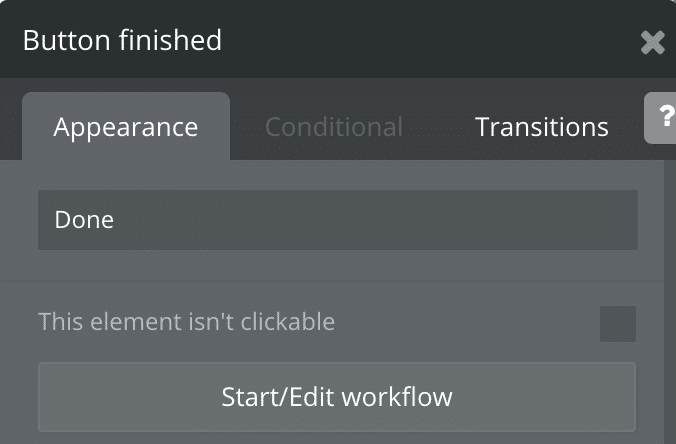Open the workflow editor for this button

coord(337,397)
